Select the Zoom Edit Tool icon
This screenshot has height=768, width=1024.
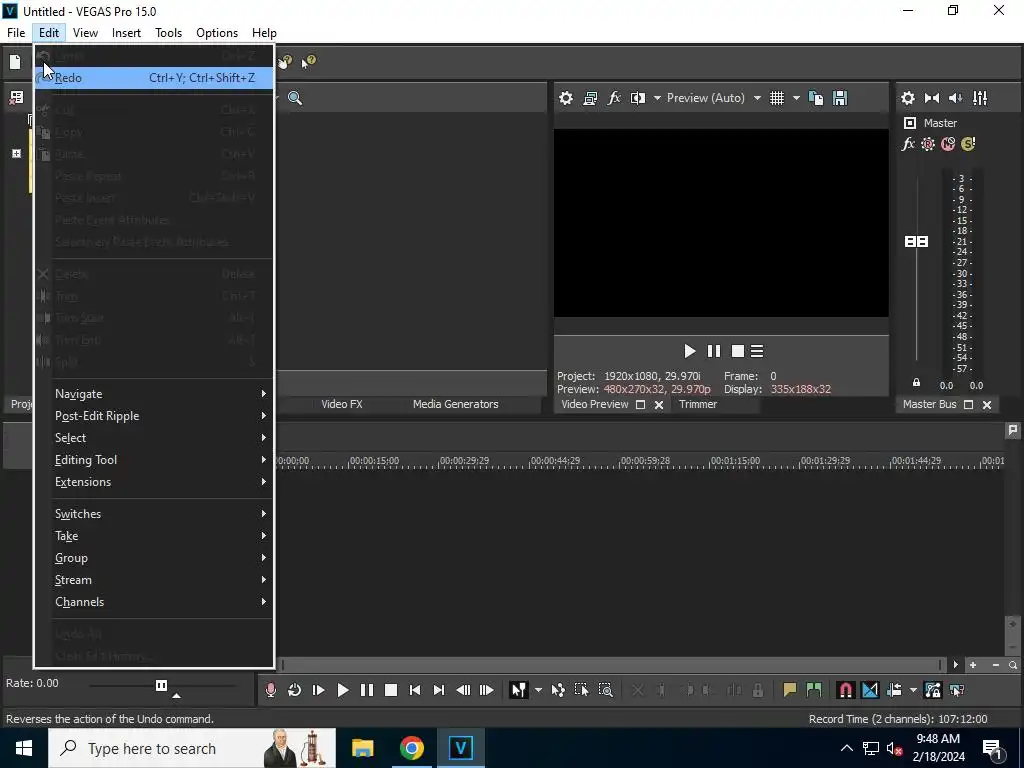(605, 690)
